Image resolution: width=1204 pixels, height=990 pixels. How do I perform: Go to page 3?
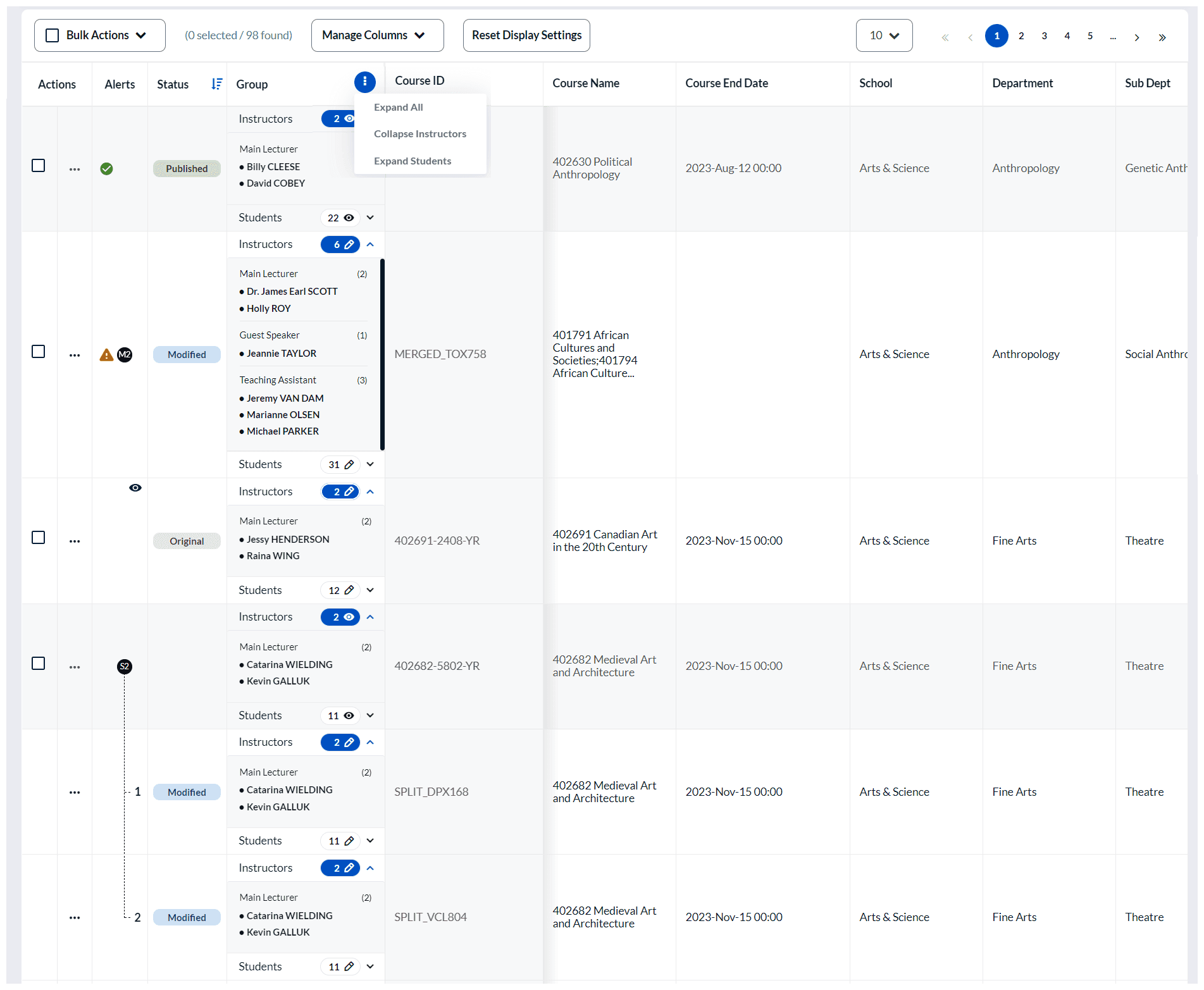pos(1044,36)
